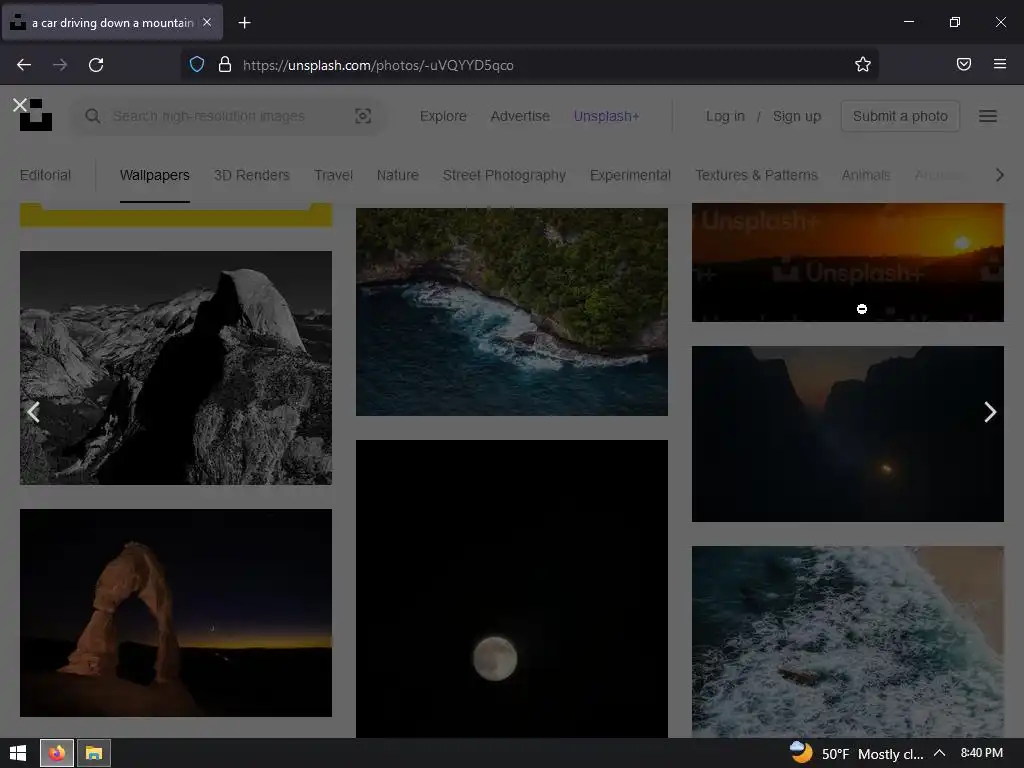The width and height of the screenshot is (1024, 768).
Task: Click Firefox icon in taskbar
Action: [x=57, y=753]
